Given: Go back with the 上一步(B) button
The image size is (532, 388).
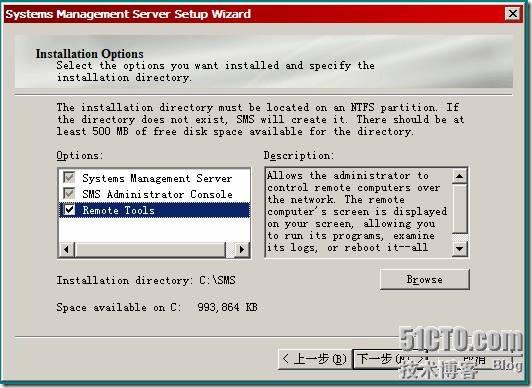Looking at the screenshot, I should pos(314,359).
